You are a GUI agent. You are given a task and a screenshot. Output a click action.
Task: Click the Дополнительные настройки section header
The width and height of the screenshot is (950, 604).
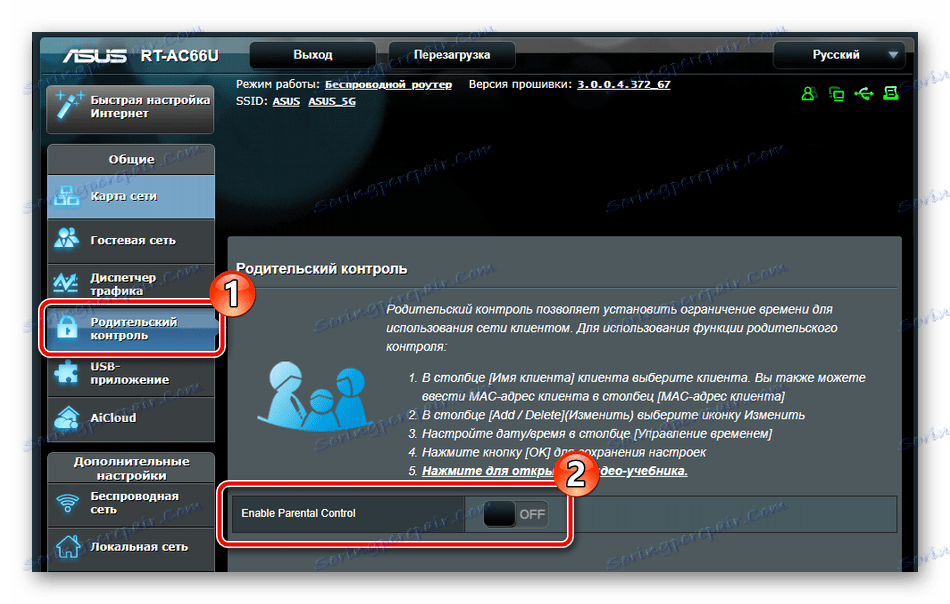pyautogui.click(x=131, y=468)
